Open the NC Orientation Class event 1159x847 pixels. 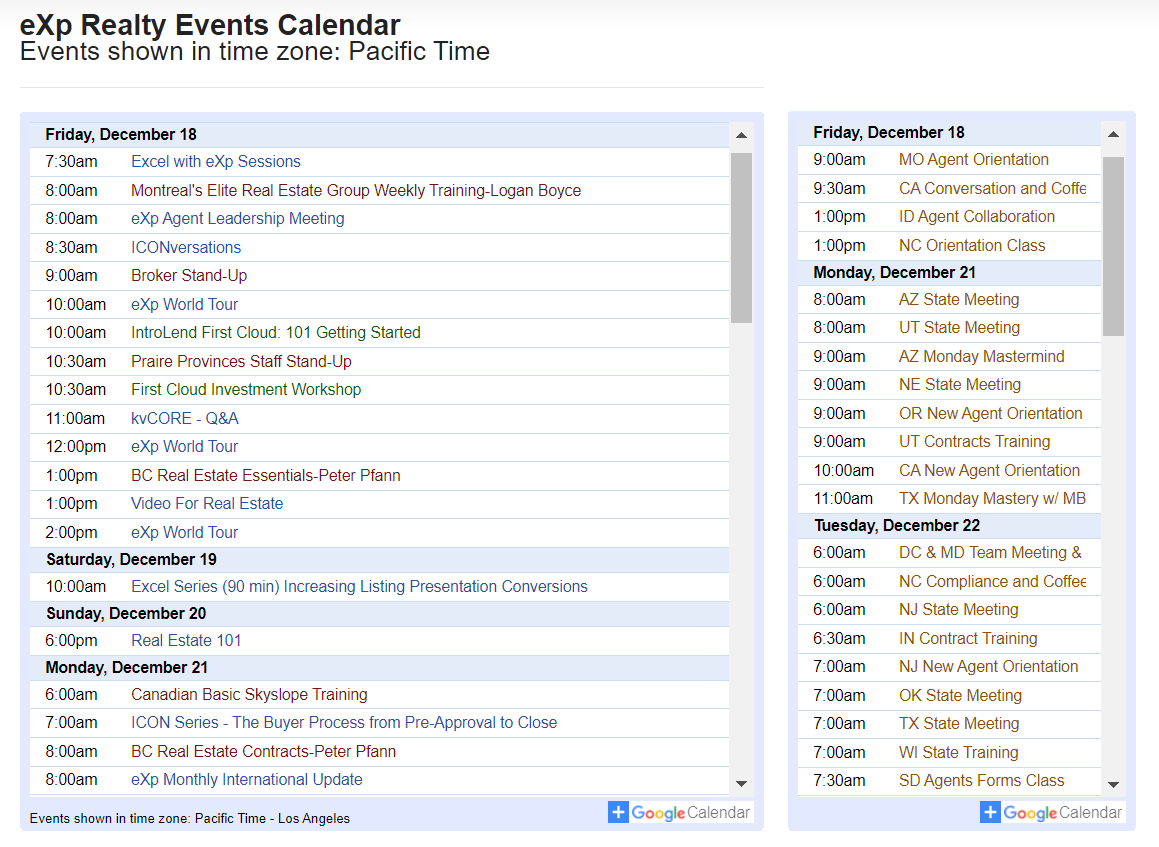[x=972, y=245]
